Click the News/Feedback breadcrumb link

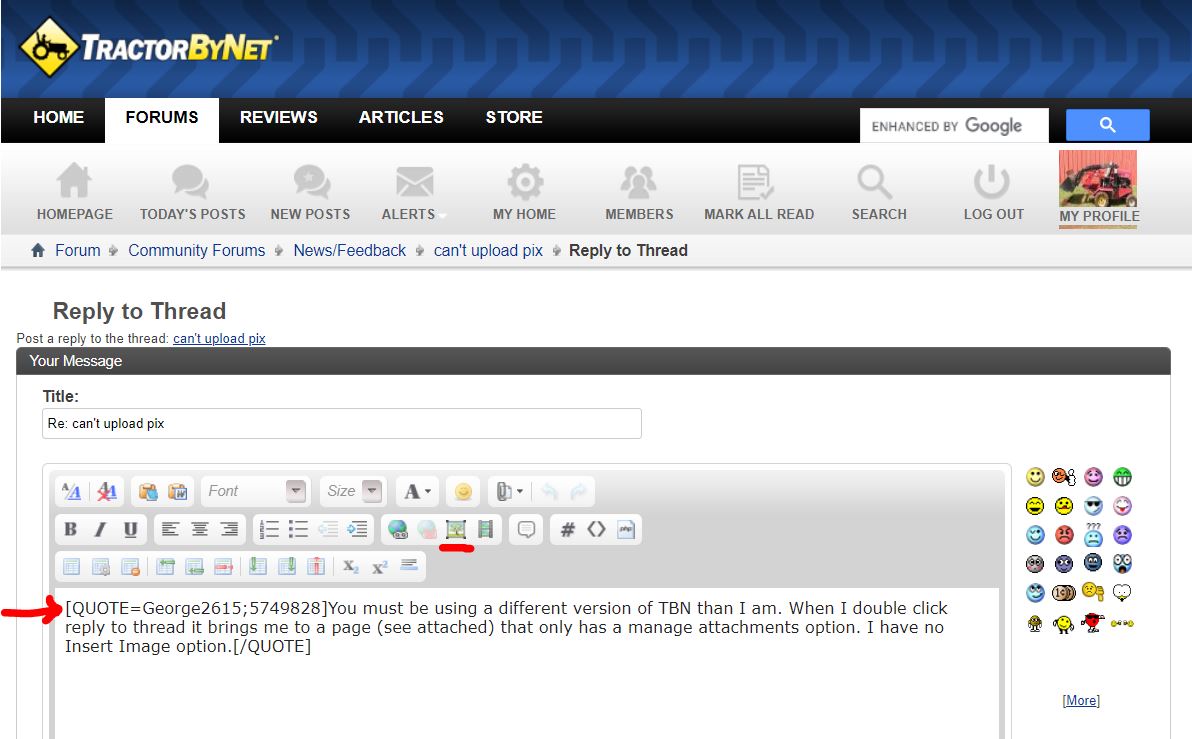(x=350, y=250)
